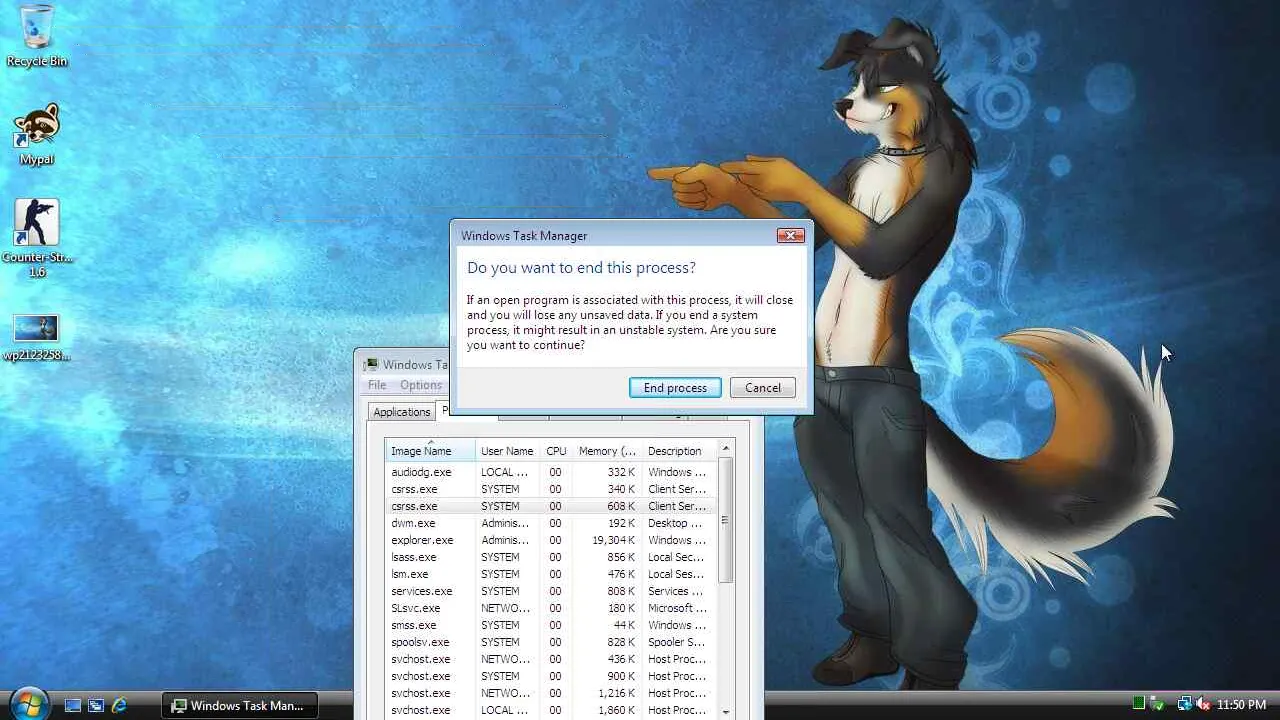Select the spoolsv.exe process
This screenshot has width=1280, height=720.
551,642
